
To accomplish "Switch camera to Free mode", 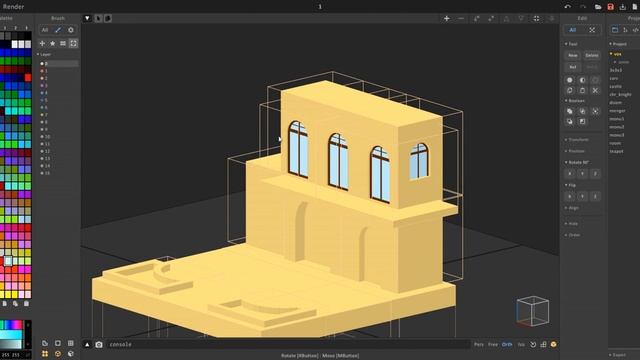I will pyautogui.click(x=493, y=344).
